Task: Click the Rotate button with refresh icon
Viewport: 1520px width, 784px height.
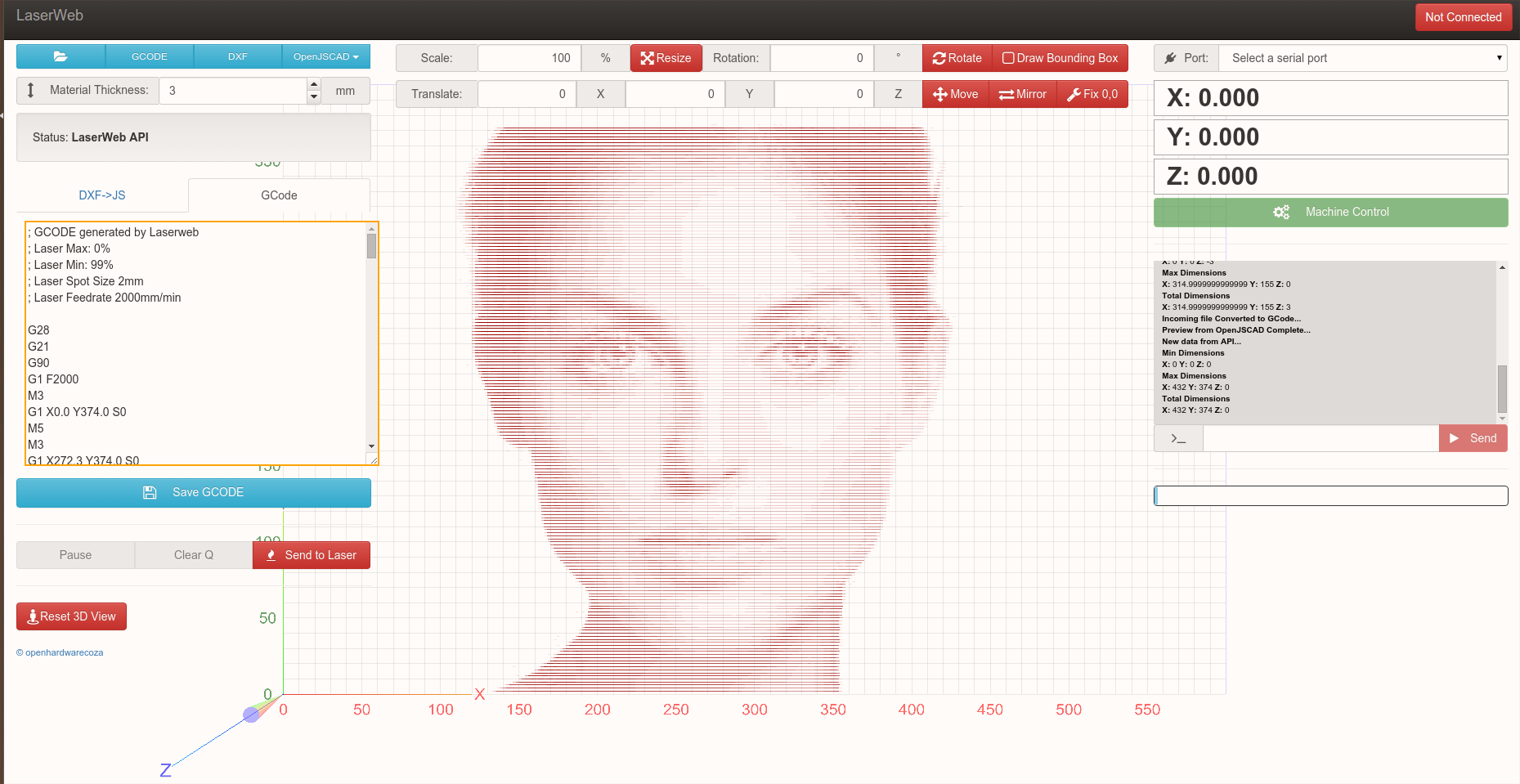Action: (957, 58)
